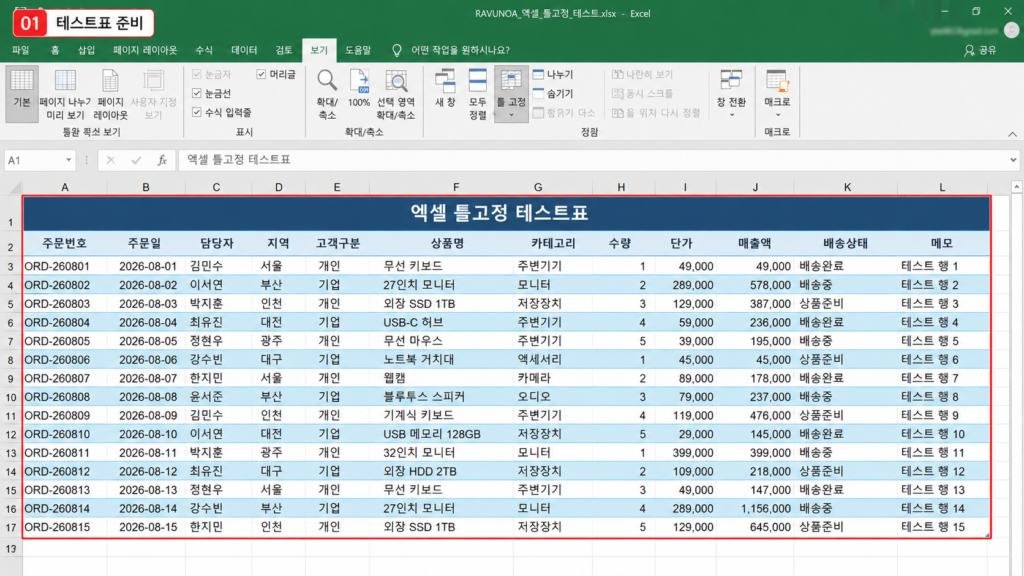Click the 배송상태 header cell
This screenshot has width=1024, height=576.
click(x=846, y=244)
